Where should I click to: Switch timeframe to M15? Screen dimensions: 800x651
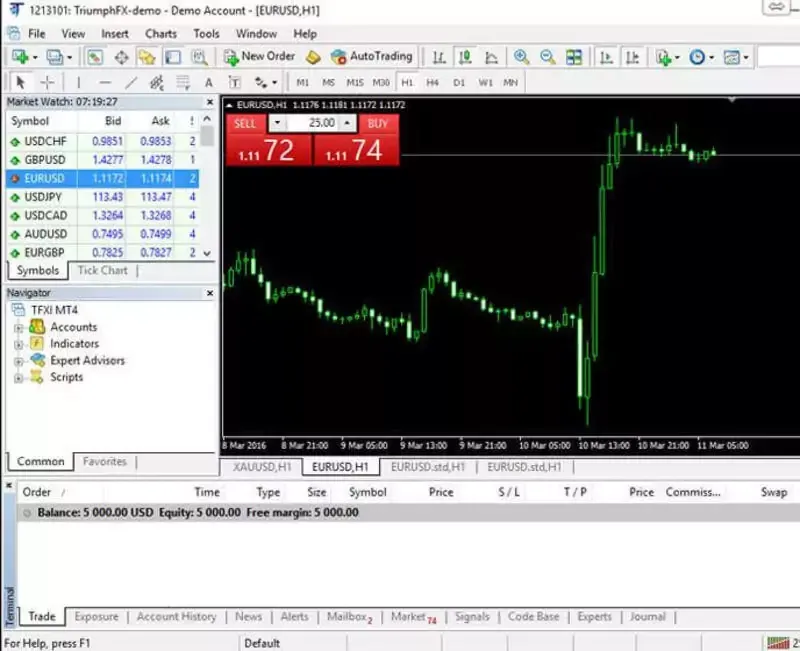[x=355, y=83]
